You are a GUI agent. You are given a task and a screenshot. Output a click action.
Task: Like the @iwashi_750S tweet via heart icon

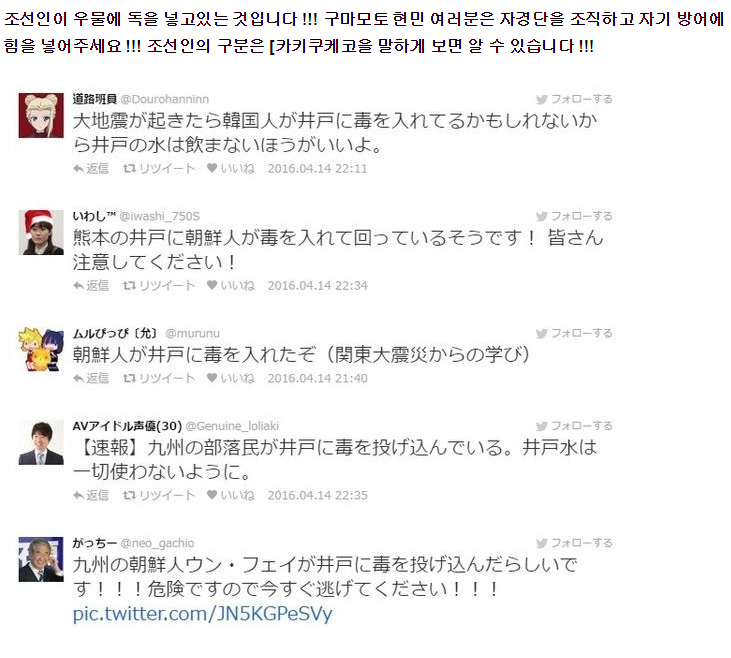tap(212, 285)
